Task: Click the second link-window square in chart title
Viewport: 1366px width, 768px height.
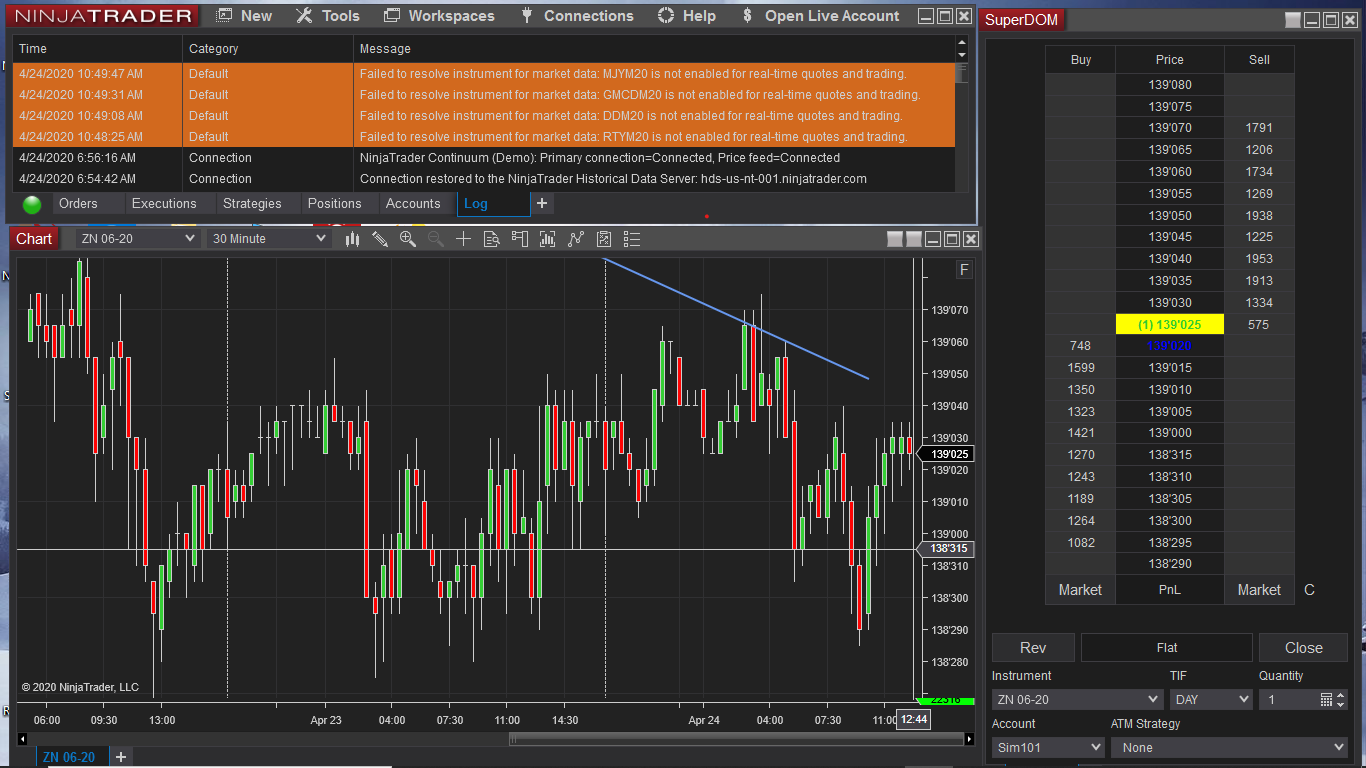Action: coord(913,239)
